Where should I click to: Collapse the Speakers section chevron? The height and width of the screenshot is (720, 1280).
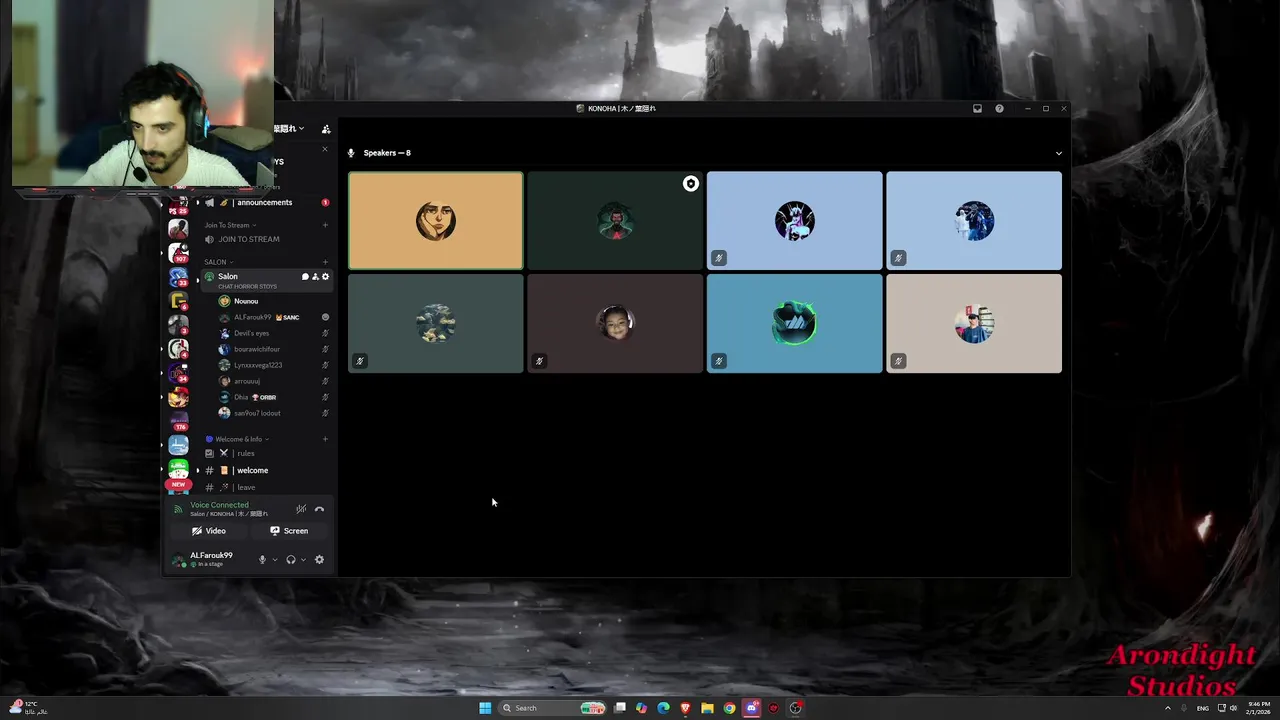point(1059,153)
